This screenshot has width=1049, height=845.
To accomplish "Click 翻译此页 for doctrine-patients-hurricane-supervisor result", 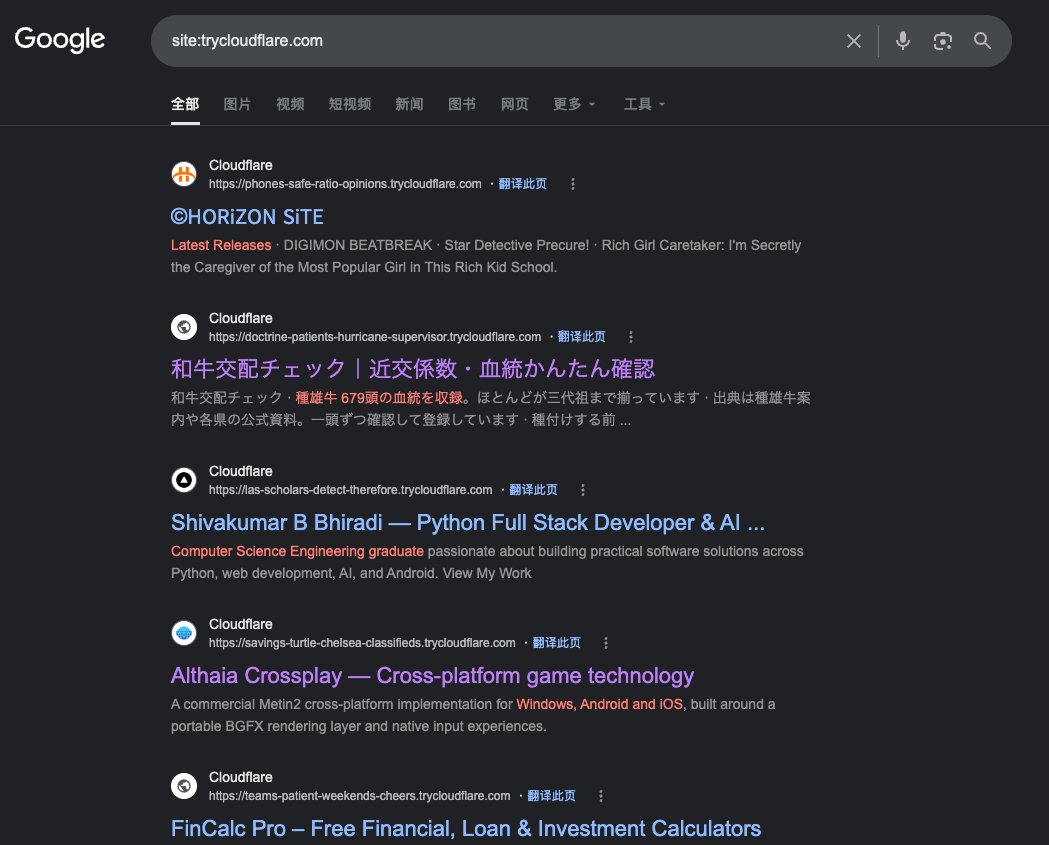I will [581, 337].
